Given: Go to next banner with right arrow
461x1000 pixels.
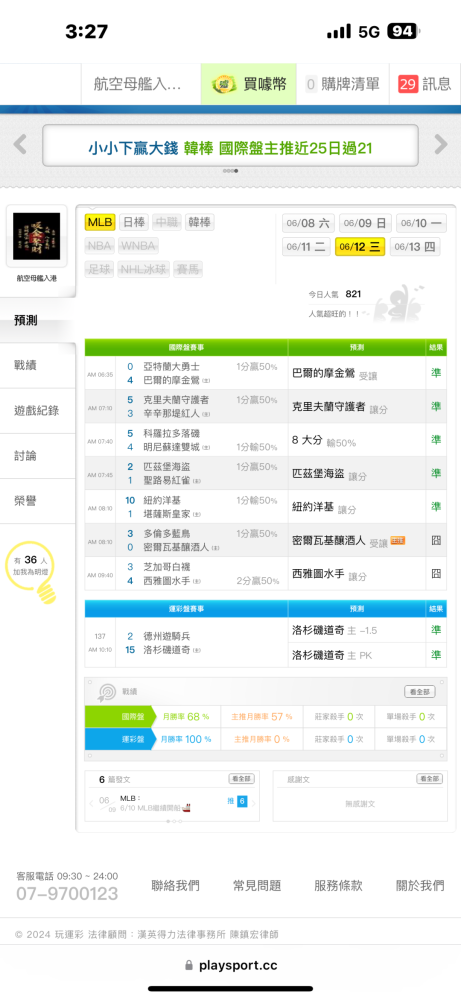Looking at the screenshot, I should (x=441, y=145).
